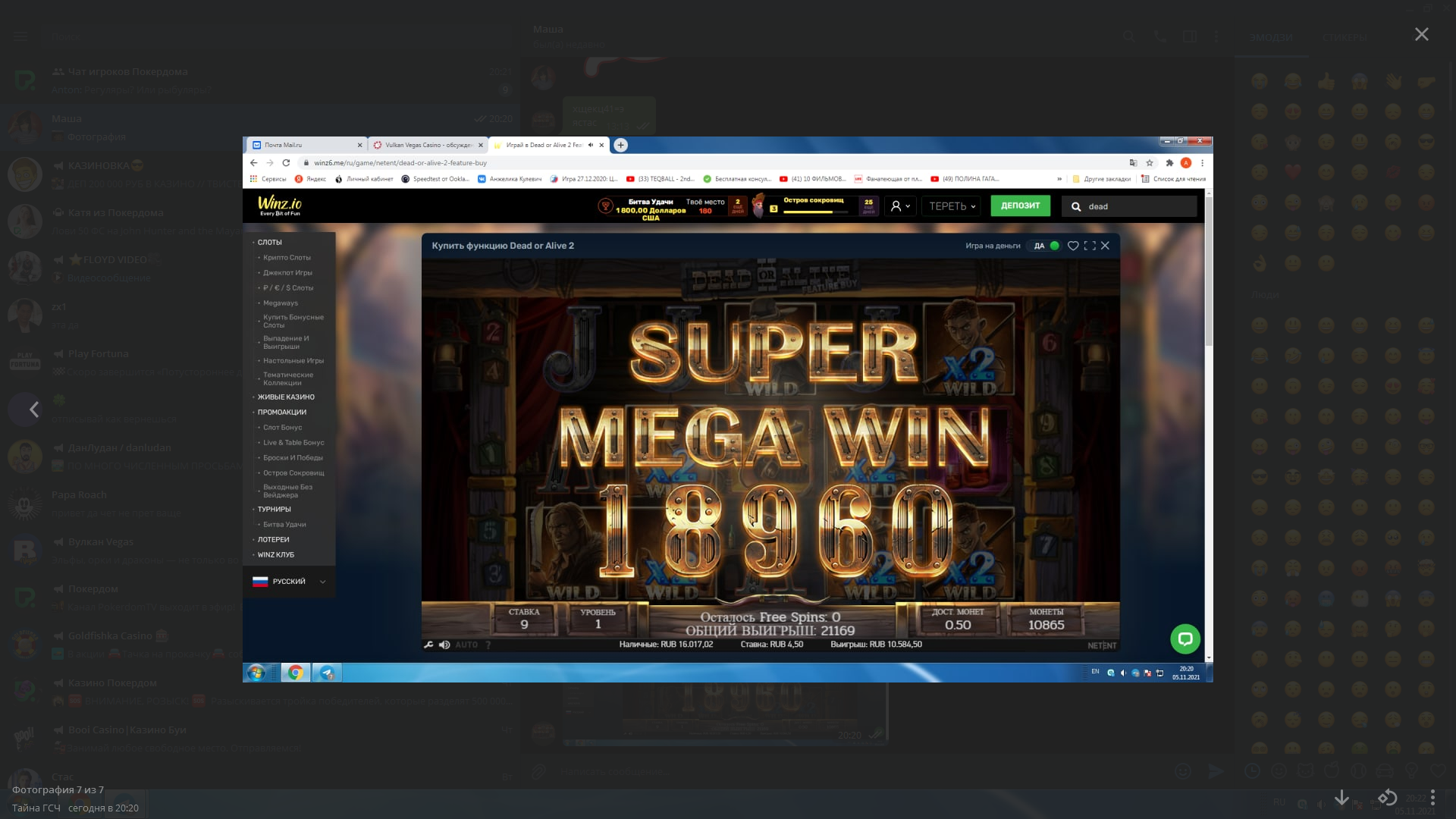Toggle the Игра на деньги ДА switch
Image resolution: width=1456 pixels, height=819 pixels.
coord(1046,246)
